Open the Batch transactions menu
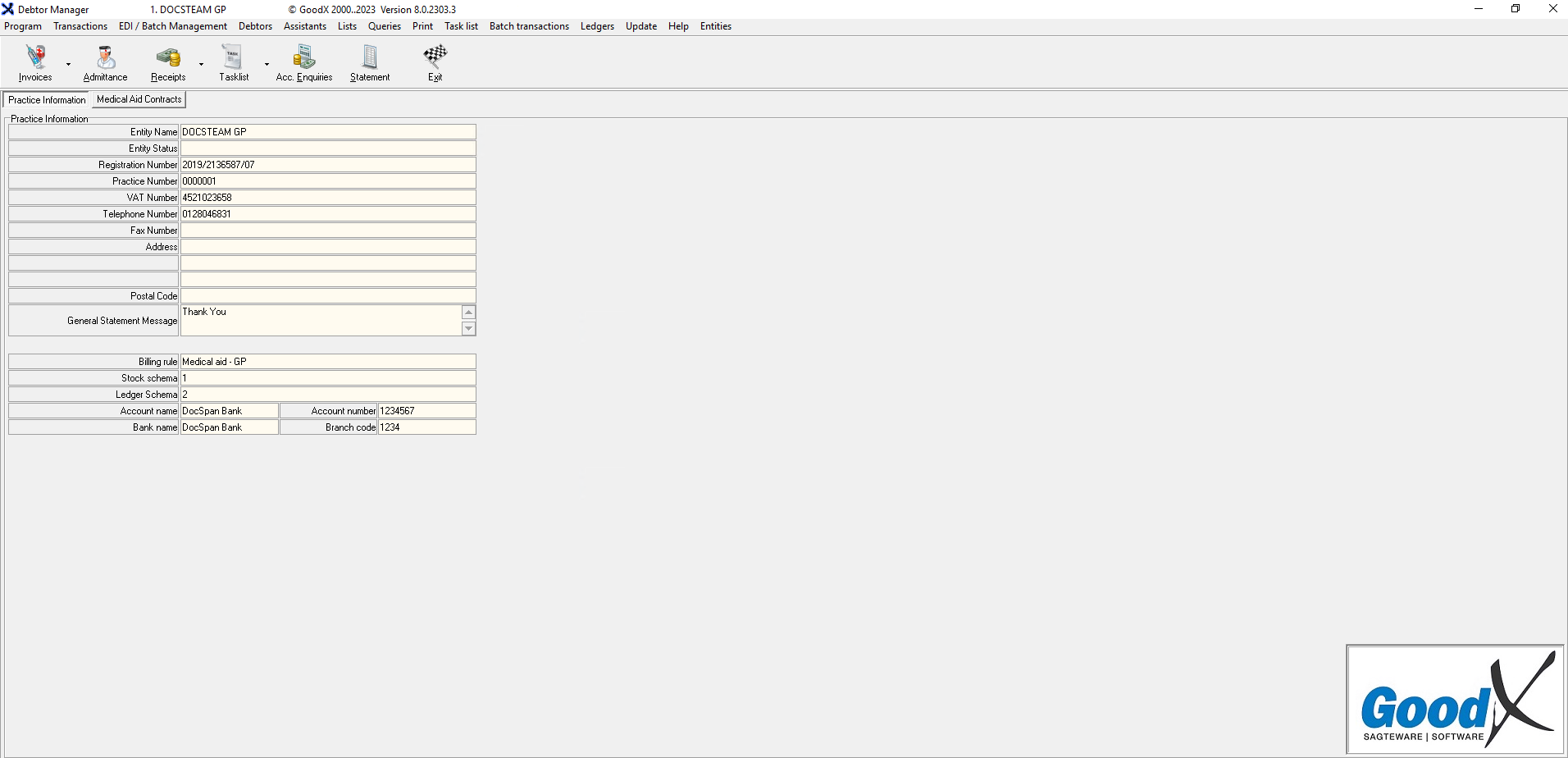The image size is (1568, 758). 529,26
